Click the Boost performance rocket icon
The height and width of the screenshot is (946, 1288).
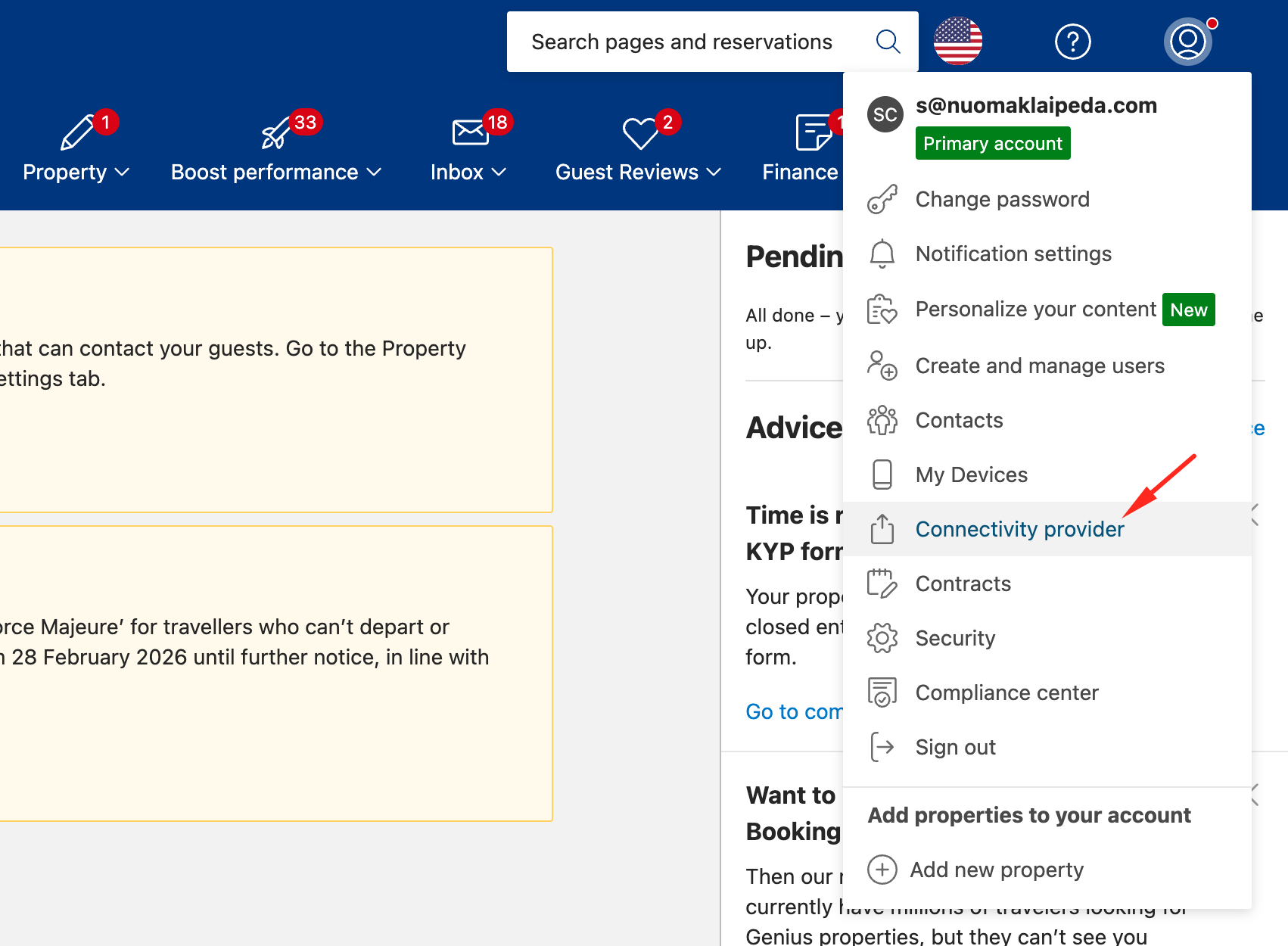(x=276, y=133)
